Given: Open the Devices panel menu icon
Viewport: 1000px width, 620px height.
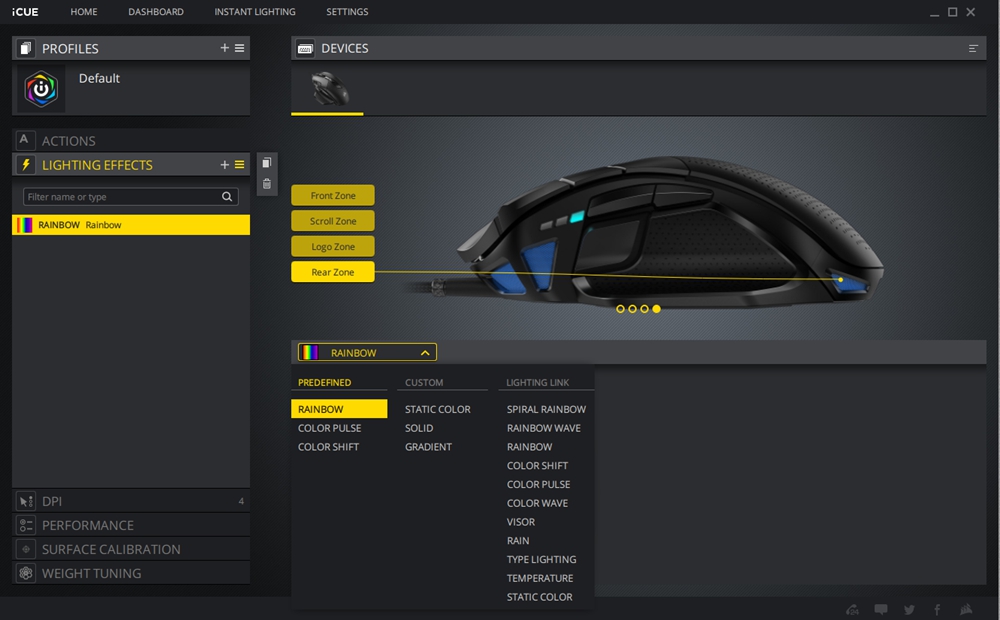Looking at the screenshot, I should point(973,48).
